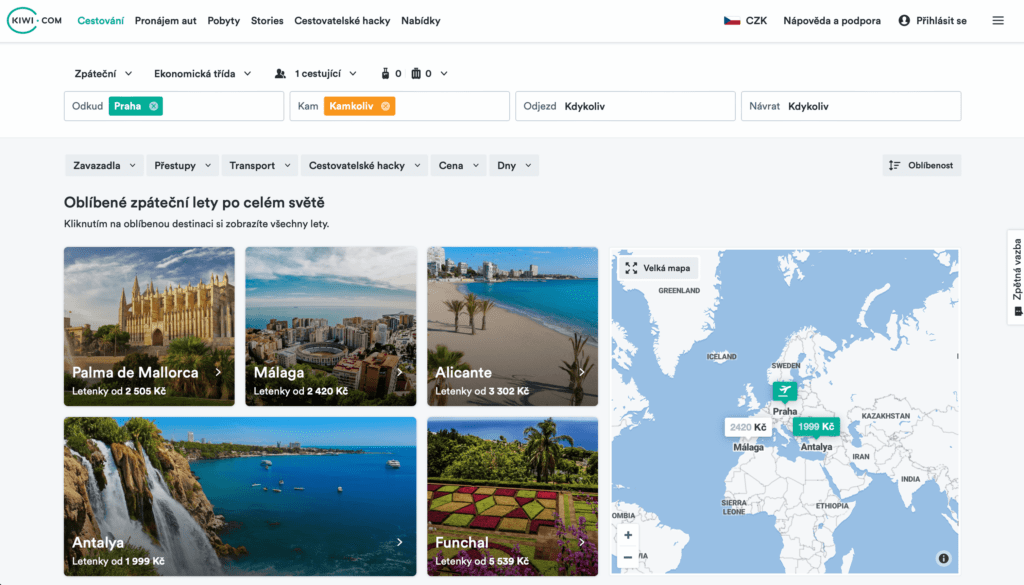The width and height of the screenshot is (1024, 585).
Task: Open the Zpáteční trip type dropdown
Action: [x=101, y=73]
